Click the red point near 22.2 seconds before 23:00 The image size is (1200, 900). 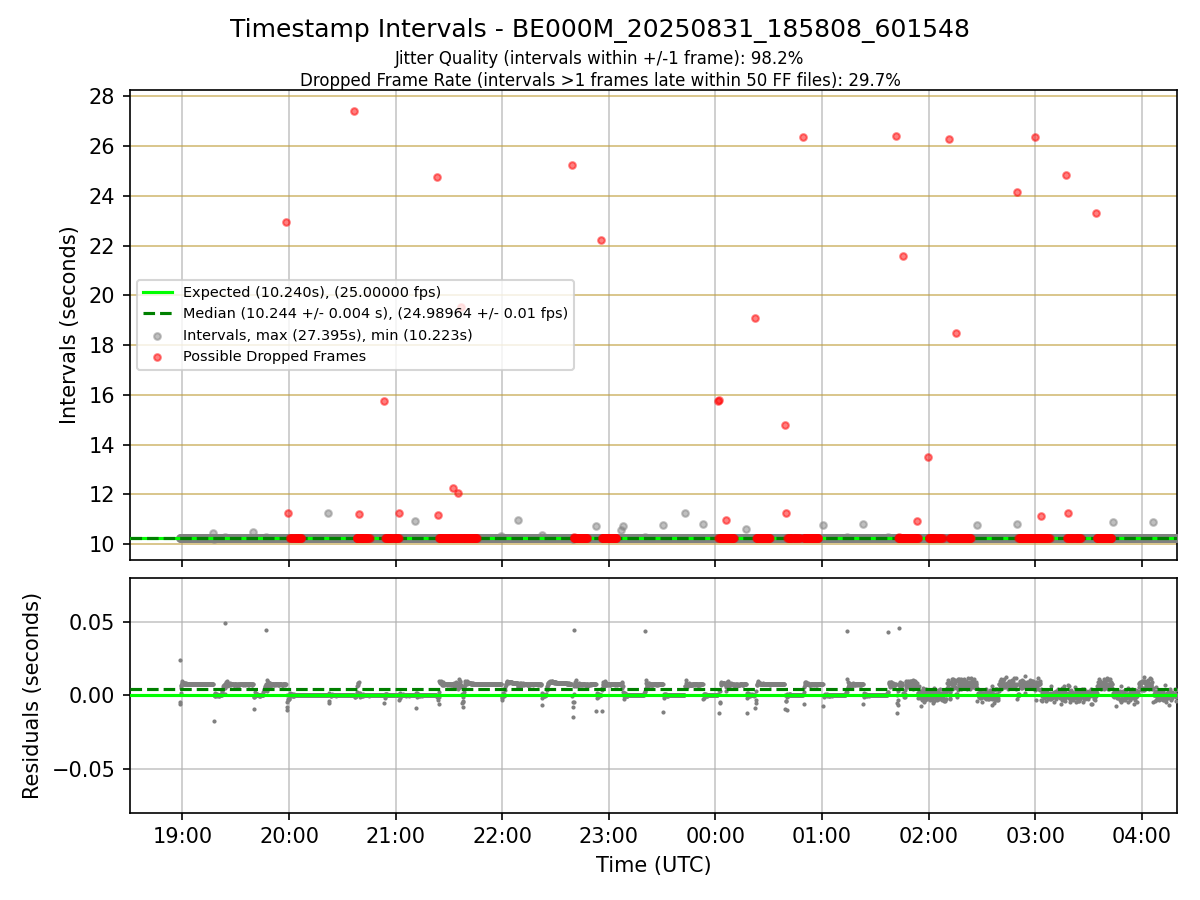click(x=601, y=240)
